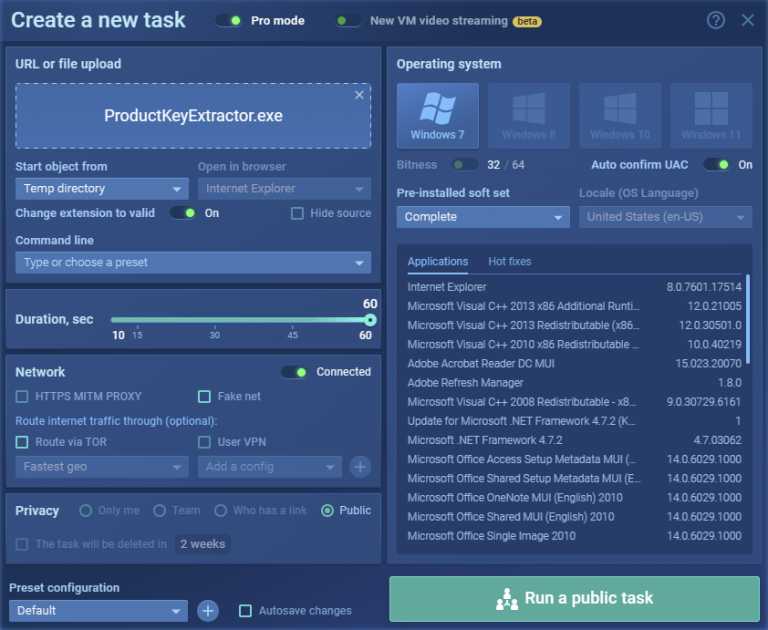
Task: Click the applications list scrollbar
Action: click(x=747, y=320)
